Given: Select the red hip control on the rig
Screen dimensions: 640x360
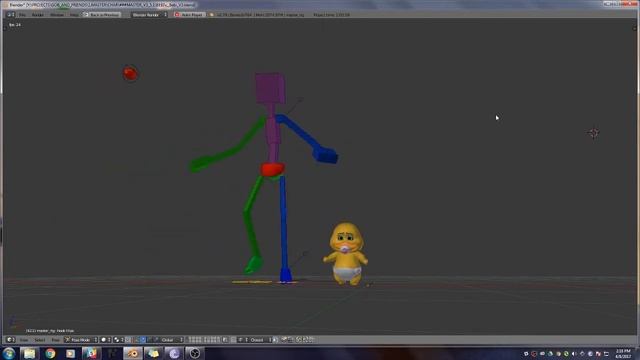Looking at the screenshot, I should tap(272, 169).
